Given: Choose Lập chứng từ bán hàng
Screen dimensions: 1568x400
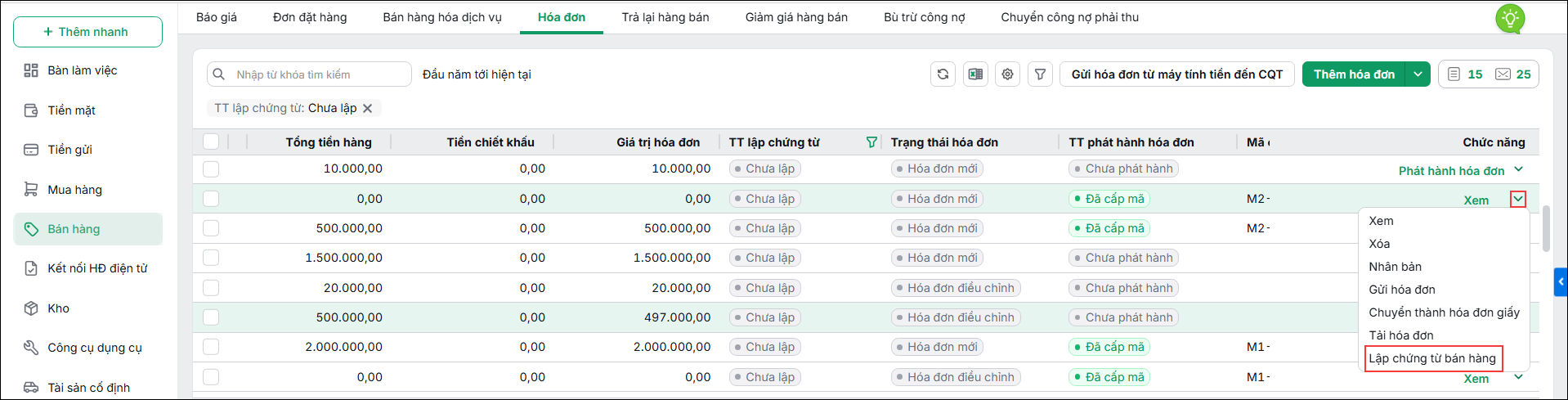Looking at the screenshot, I should (1432, 358).
